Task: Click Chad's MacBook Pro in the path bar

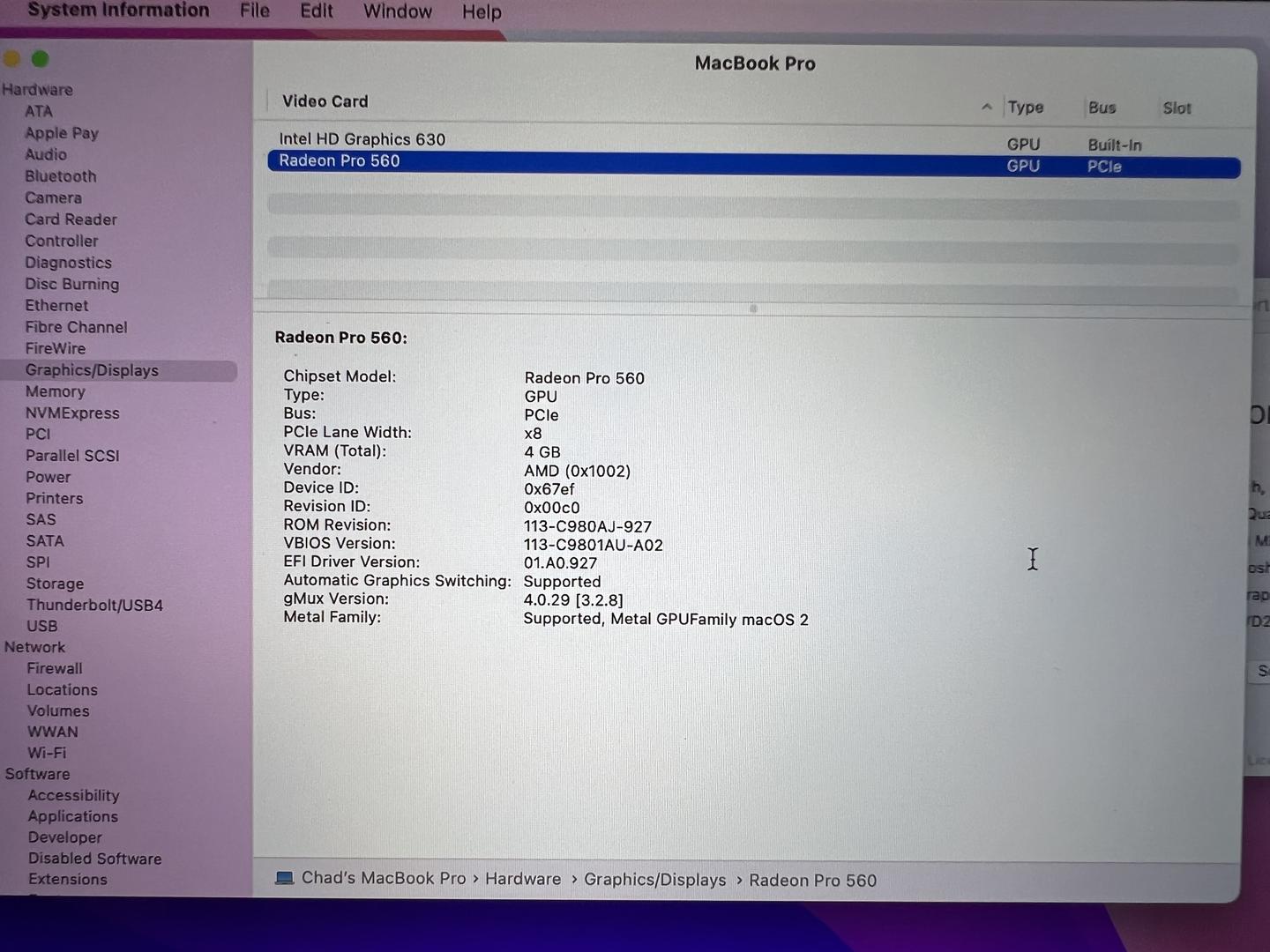Action: tap(384, 878)
